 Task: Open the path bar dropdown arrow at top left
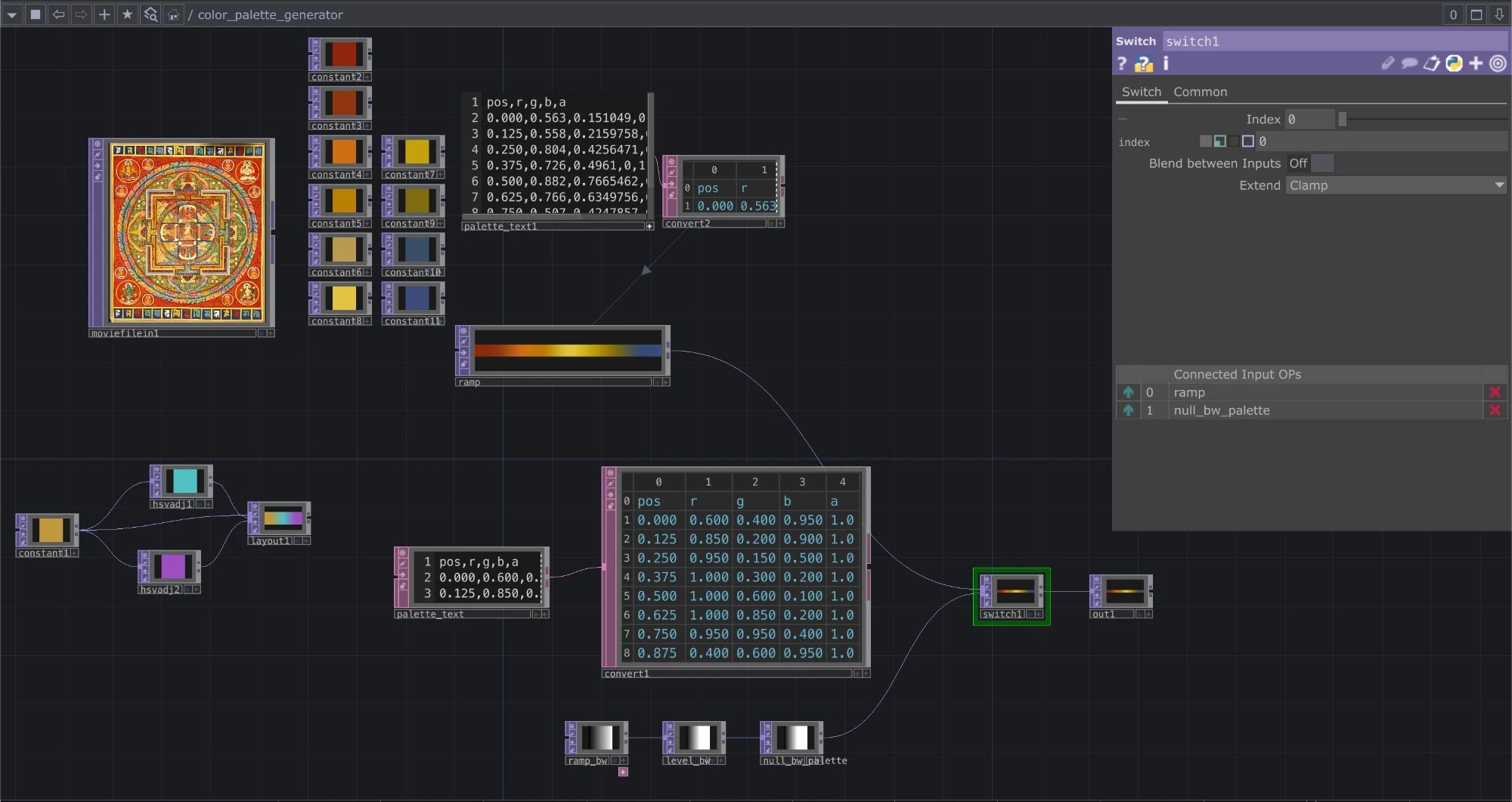[x=12, y=14]
